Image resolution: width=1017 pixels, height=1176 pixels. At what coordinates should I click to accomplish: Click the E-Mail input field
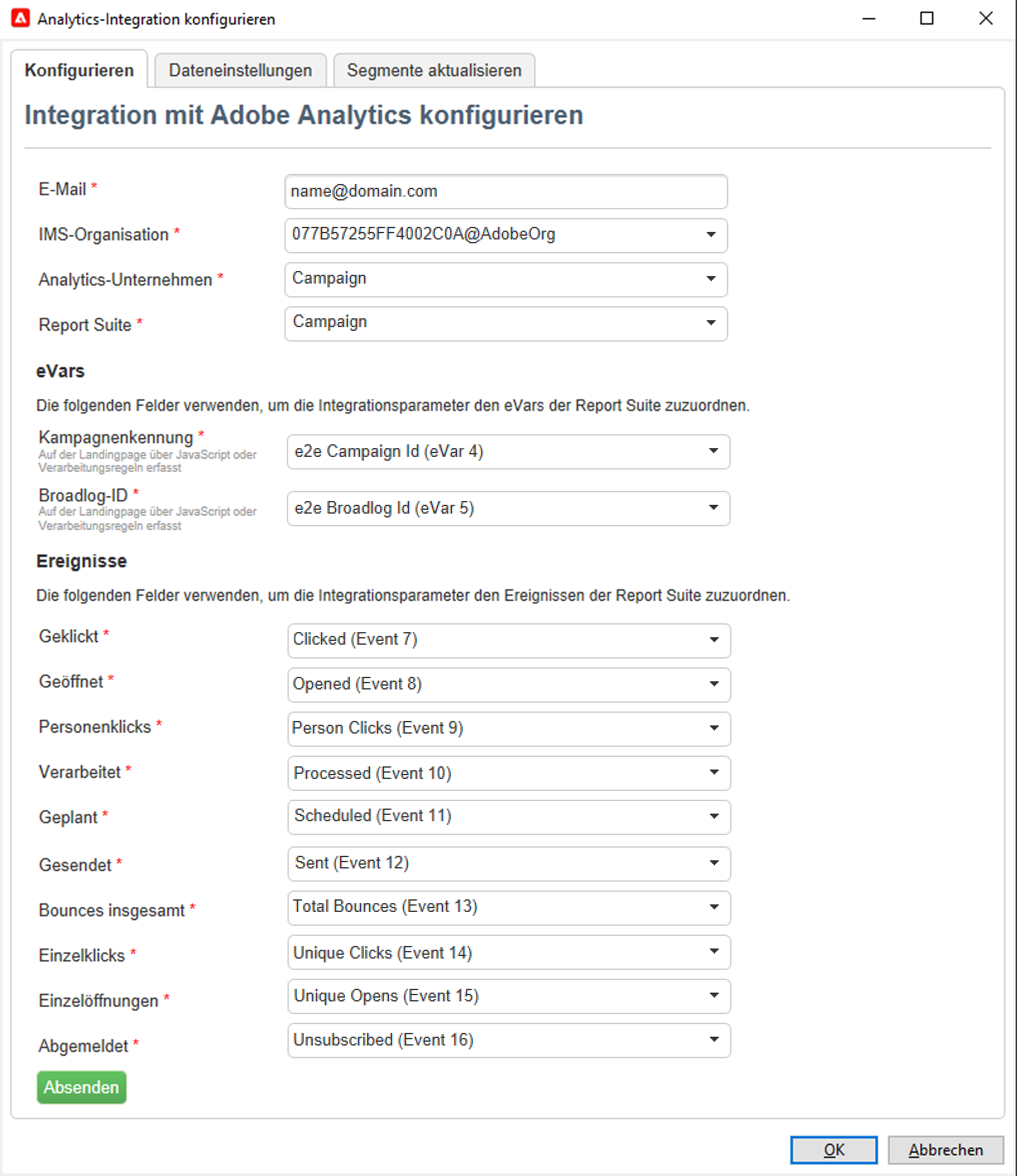506,192
